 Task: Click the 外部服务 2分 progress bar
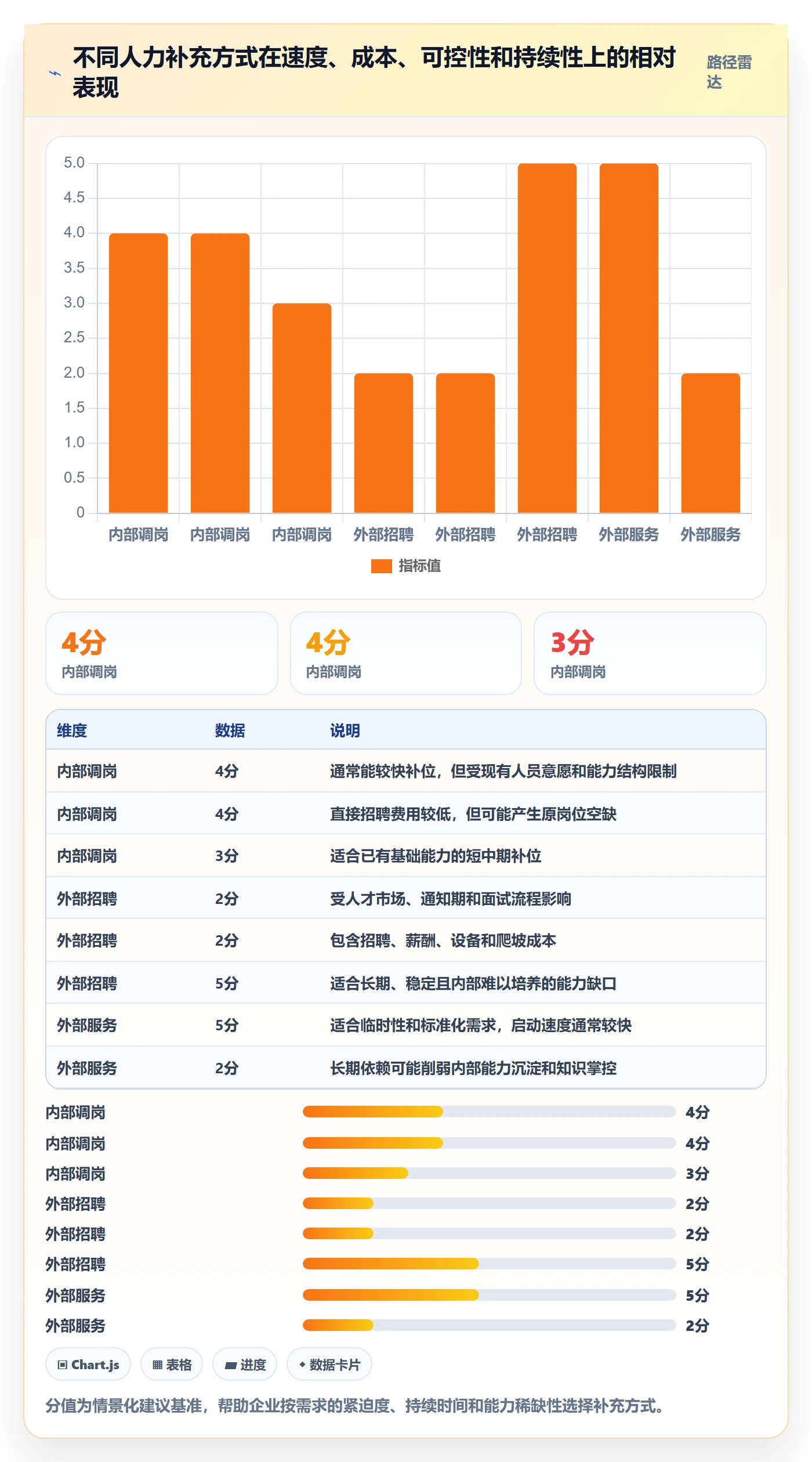[489, 1325]
